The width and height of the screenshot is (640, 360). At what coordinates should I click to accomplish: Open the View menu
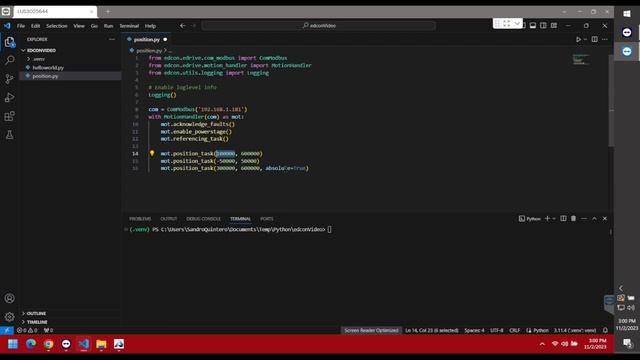click(x=79, y=26)
